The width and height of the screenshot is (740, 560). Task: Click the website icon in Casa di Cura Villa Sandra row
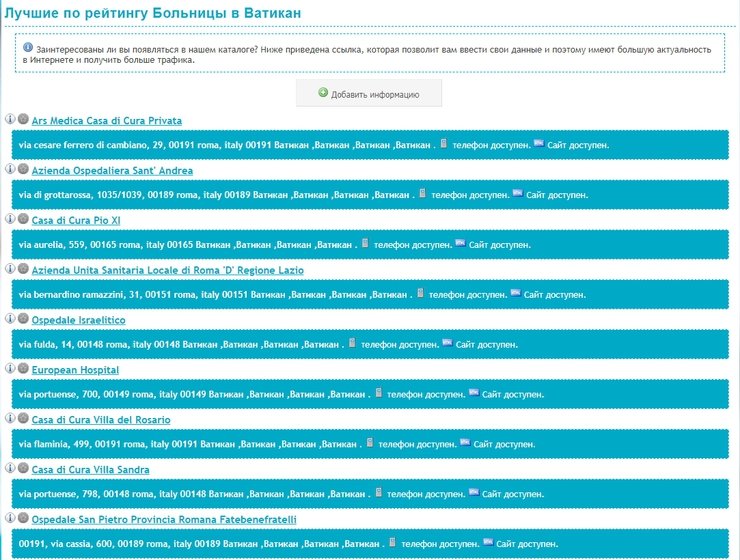(x=473, y=493)
